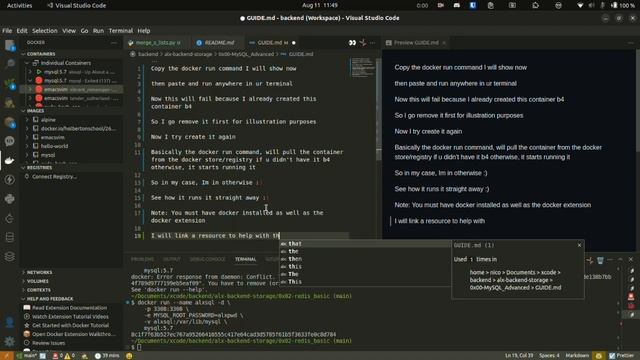
Task: Click more actions for the editor tab group
Action: click(372, 42)
